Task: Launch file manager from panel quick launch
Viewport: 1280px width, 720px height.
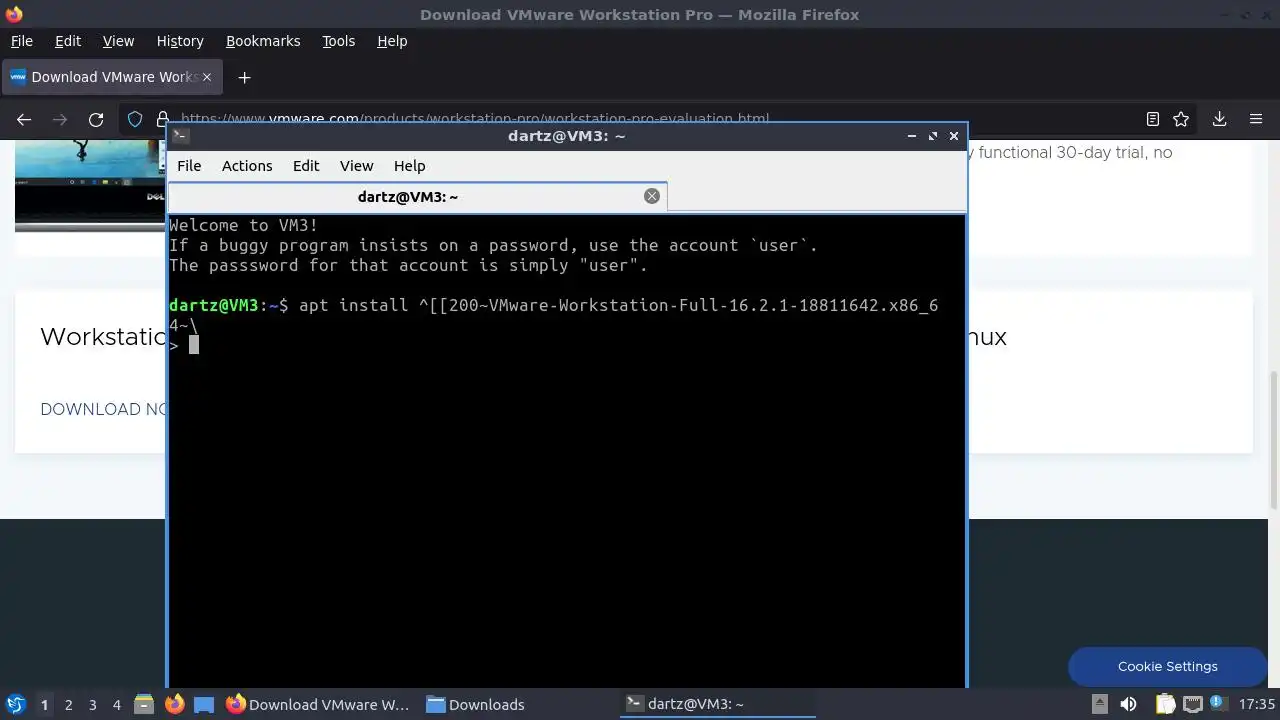Action: click(x=144, y=705)
